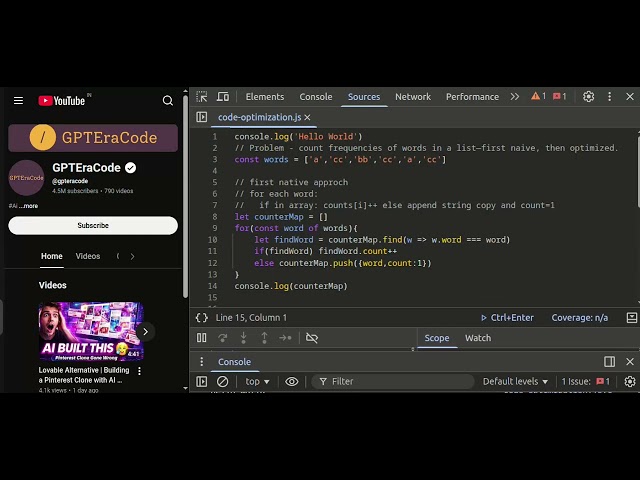Open the AI BUILT THIS video thumbnail

pos(91,331)
